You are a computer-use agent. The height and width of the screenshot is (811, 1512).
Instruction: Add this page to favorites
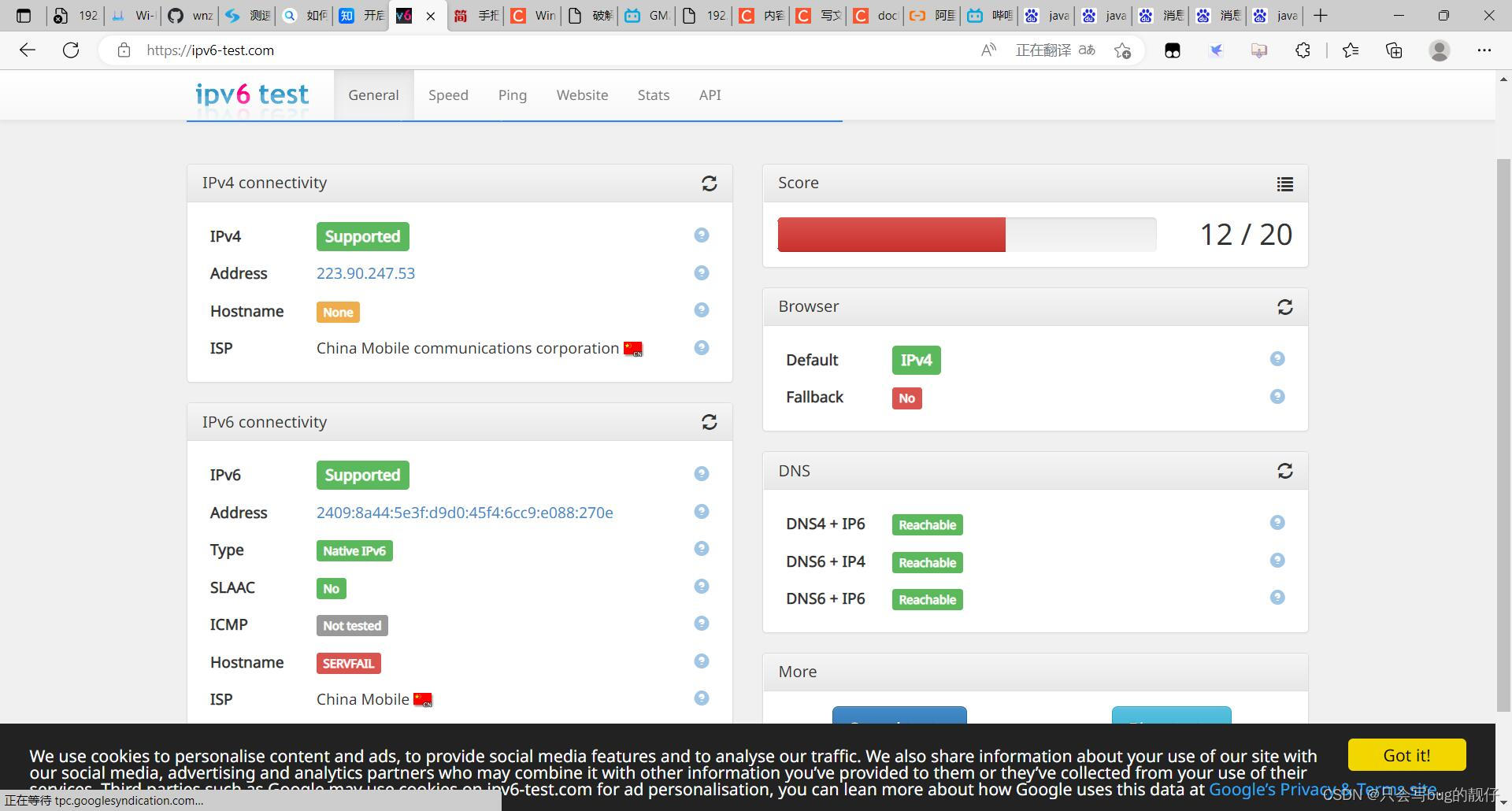[1123, 50]
